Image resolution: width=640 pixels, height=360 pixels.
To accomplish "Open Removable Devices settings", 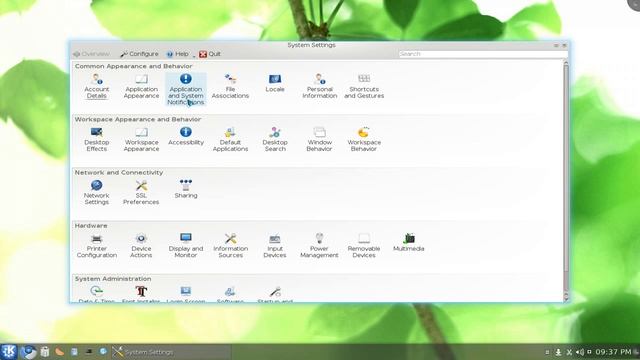I will point(364,246).
